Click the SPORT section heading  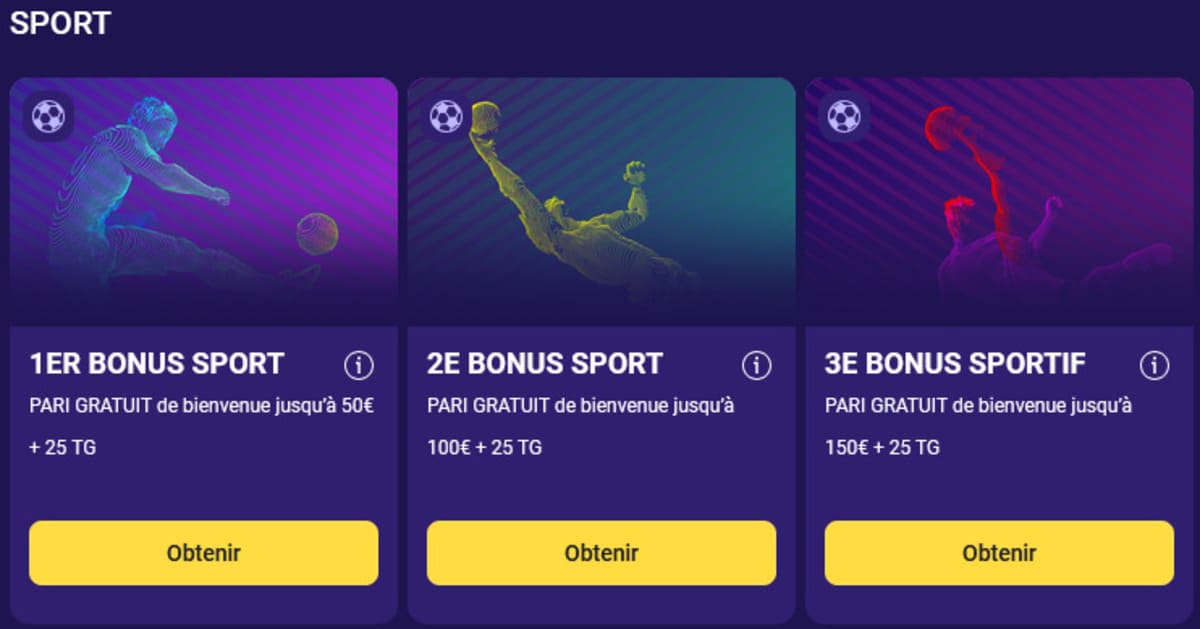coord(60,20)
